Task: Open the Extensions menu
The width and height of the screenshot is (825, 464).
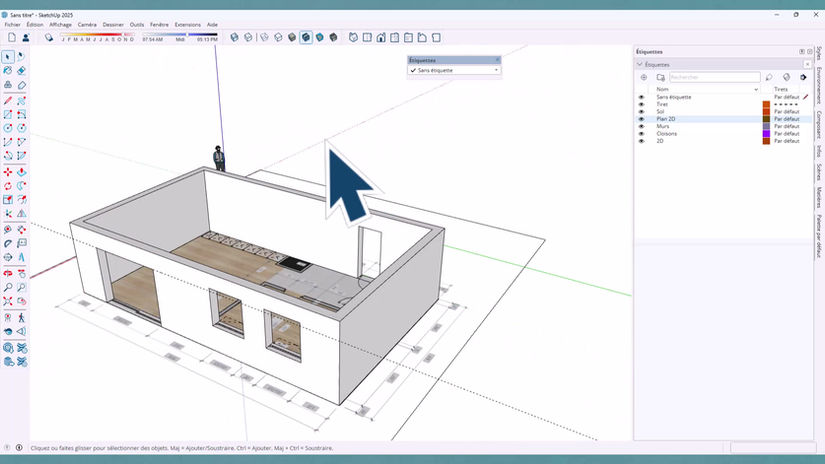Action: tap(187, 25)
